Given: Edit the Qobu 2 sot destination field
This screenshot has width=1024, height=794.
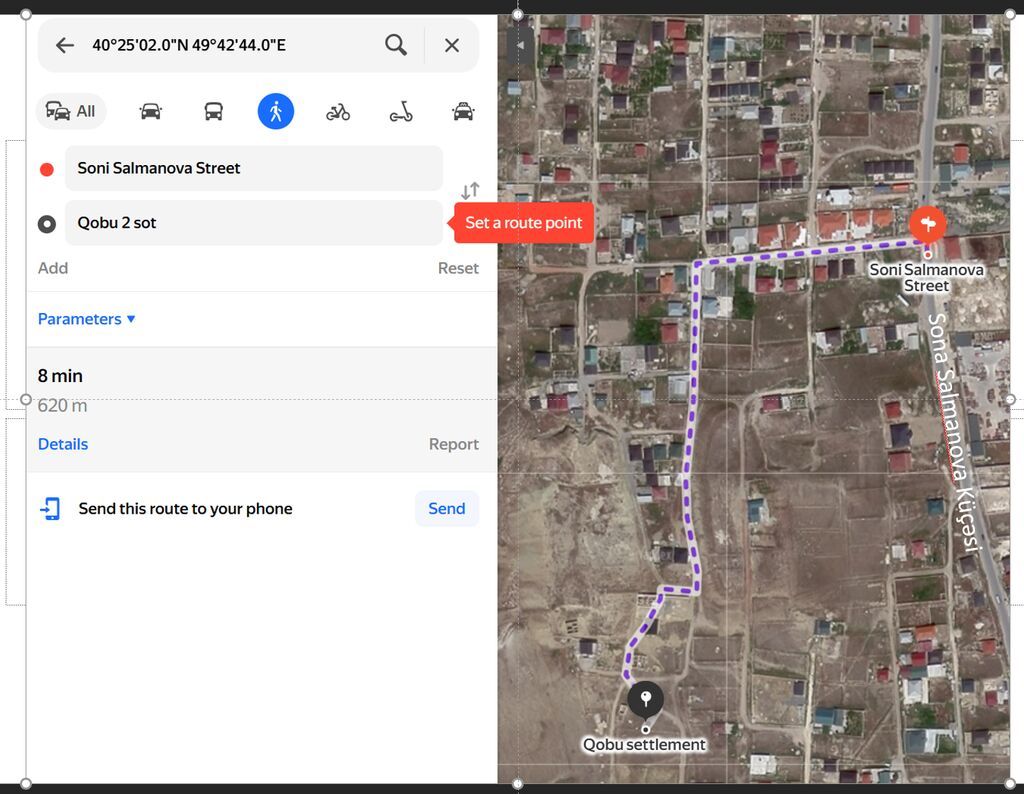Looking at the screenshot, I should [x=253, y=223].
